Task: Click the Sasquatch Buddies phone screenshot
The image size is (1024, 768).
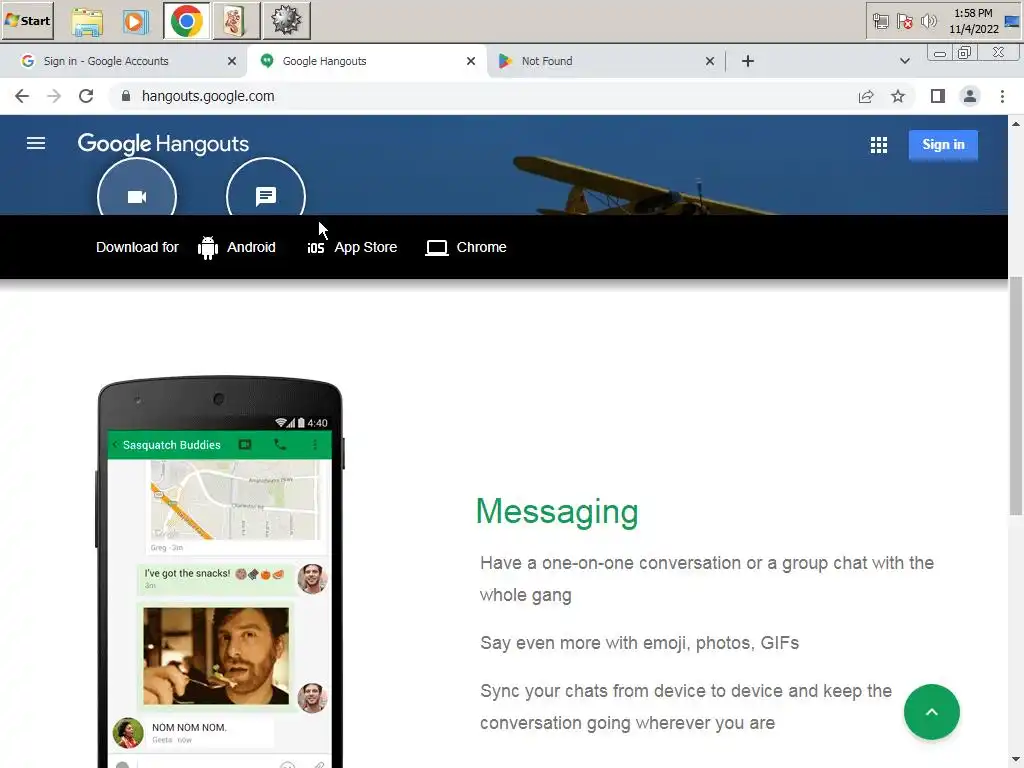Action: [x=221, y=571]
